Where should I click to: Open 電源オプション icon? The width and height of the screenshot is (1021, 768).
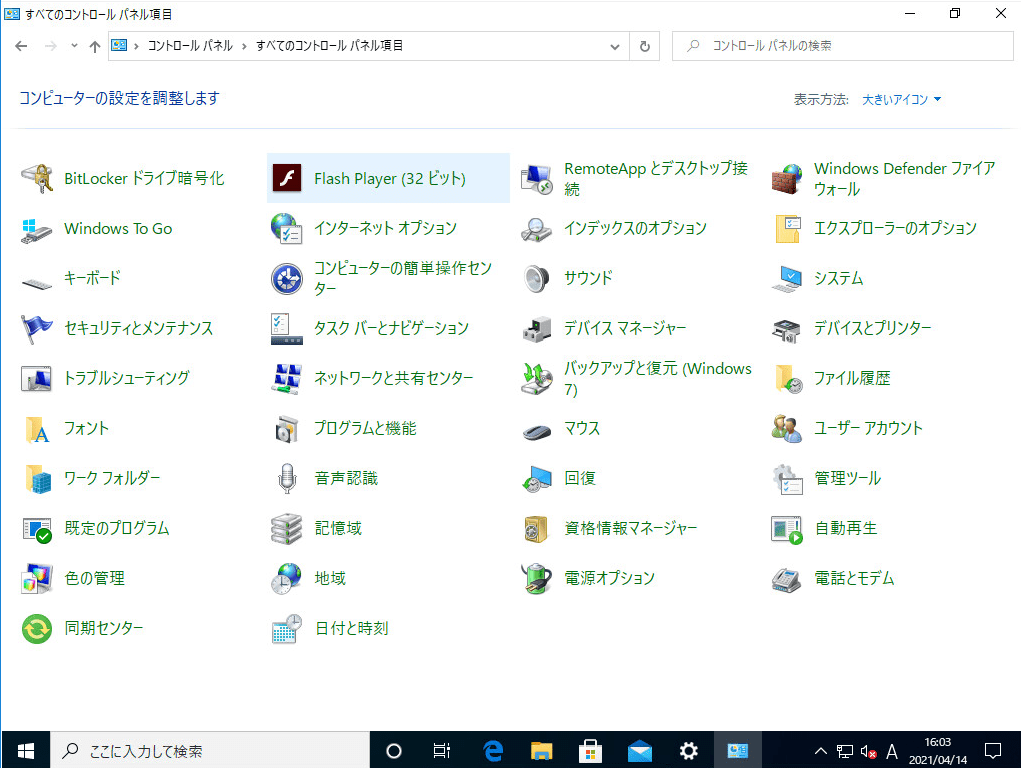(537, 578)
